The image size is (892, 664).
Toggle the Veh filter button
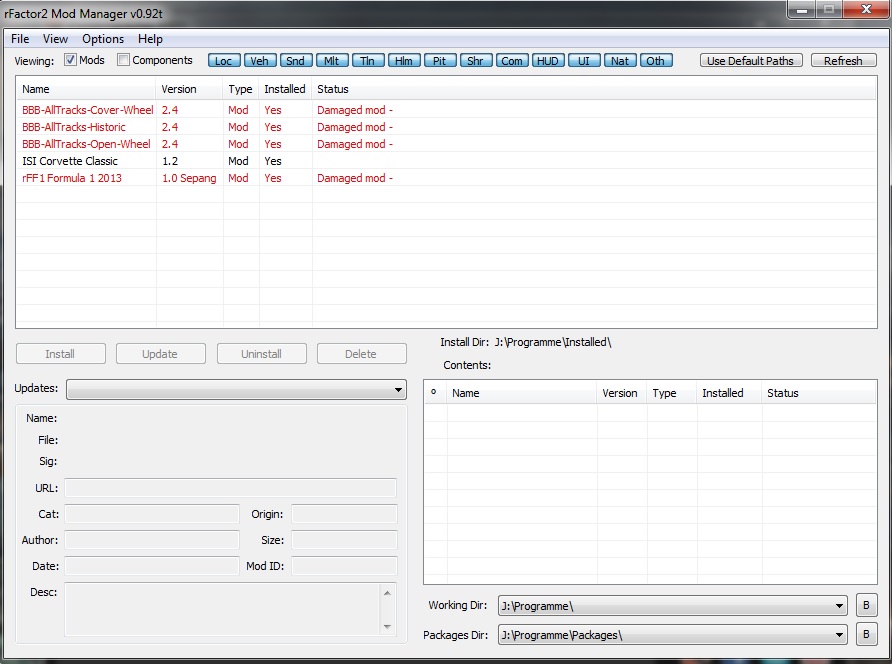coord(260,61)
